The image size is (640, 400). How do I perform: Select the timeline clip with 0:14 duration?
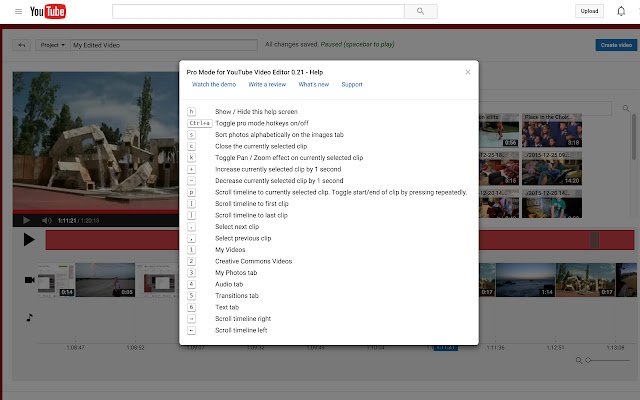56,280
